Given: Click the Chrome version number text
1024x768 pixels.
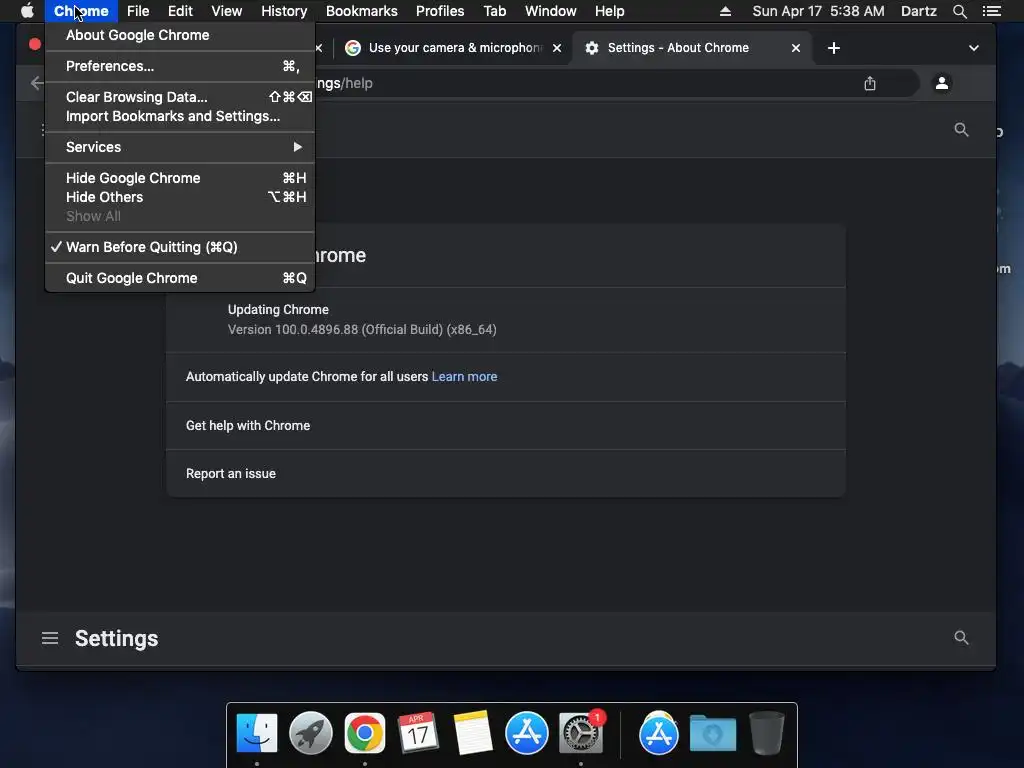Looking at the screenshot, I should pos(362,330).
